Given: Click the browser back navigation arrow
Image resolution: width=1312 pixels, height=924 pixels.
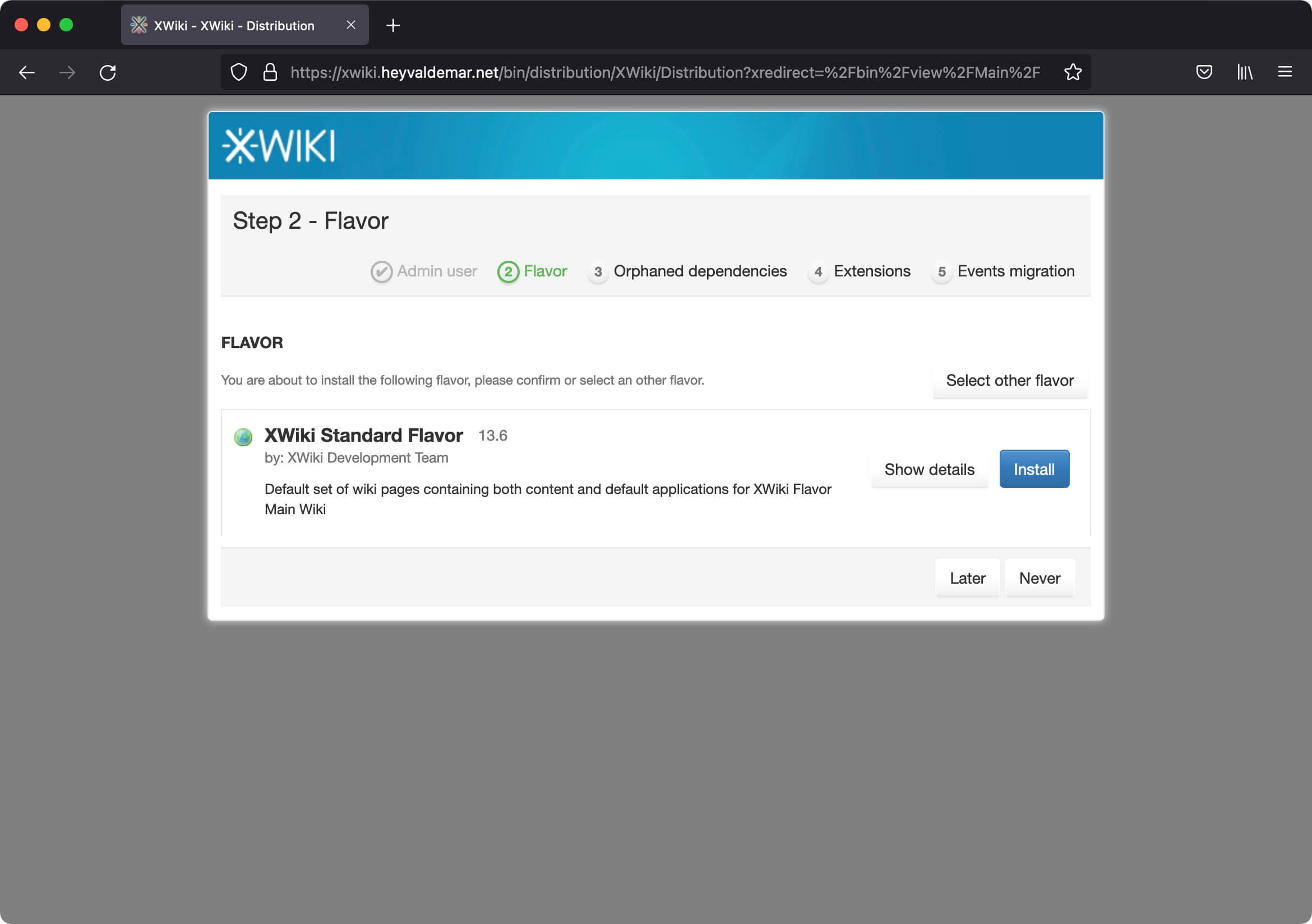Looking at the screenshot, I should tap(27, 72).
